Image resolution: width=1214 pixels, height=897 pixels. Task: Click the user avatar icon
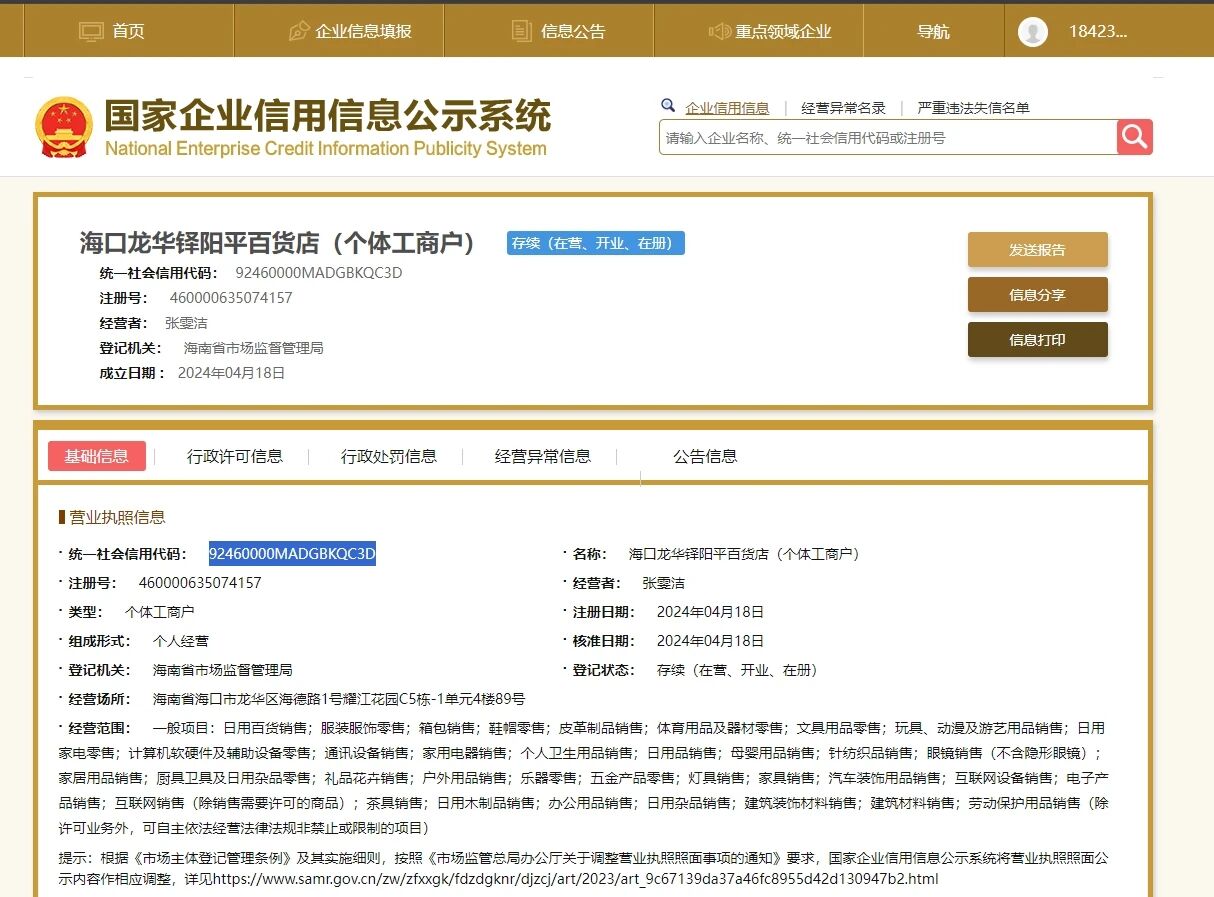(x=1033, y=31)
